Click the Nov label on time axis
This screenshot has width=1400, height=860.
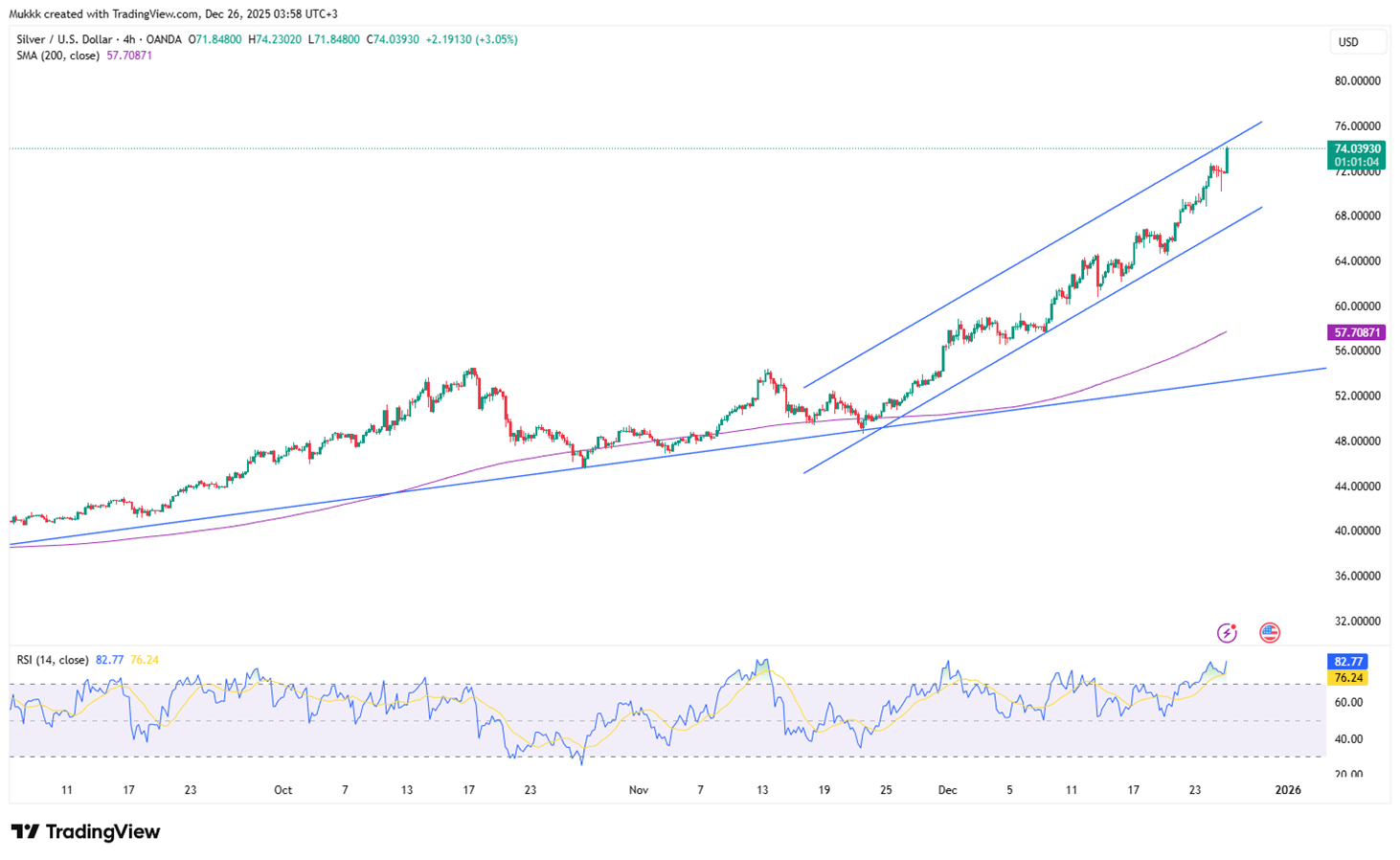[x=639, y=790]
